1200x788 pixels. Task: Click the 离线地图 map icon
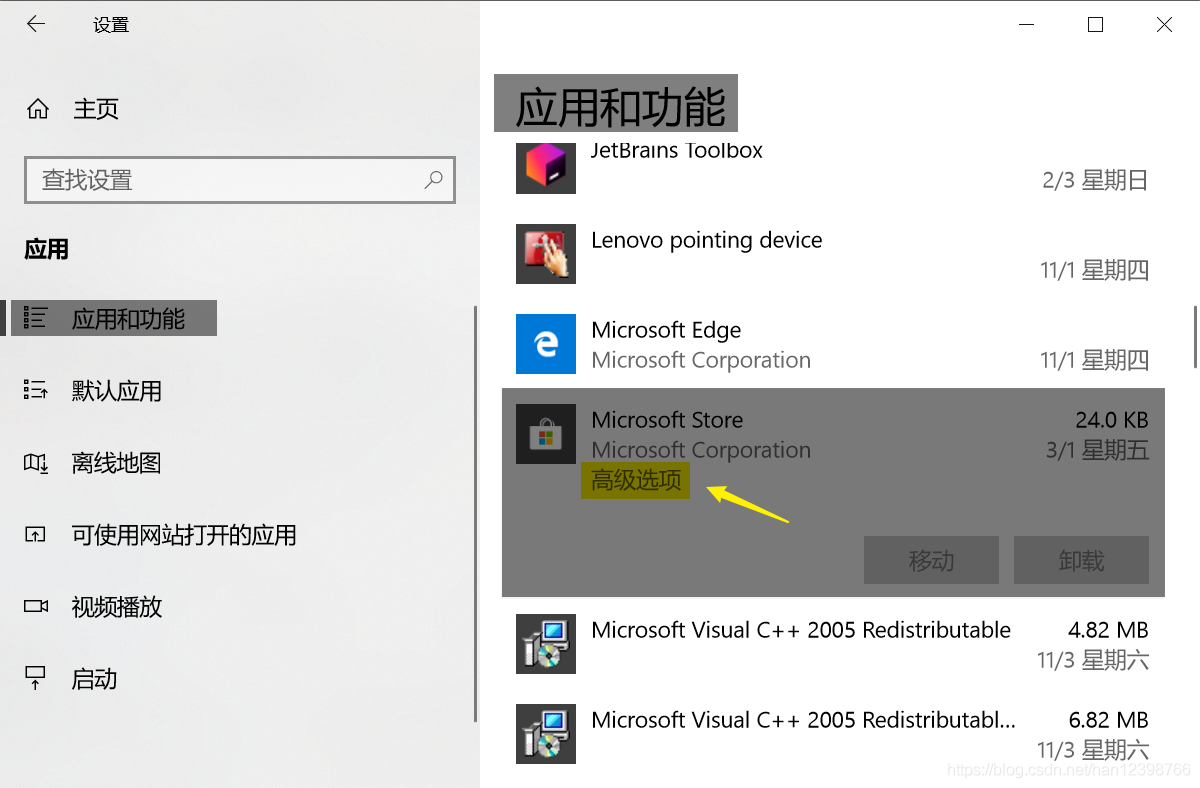tap(35, 463)
